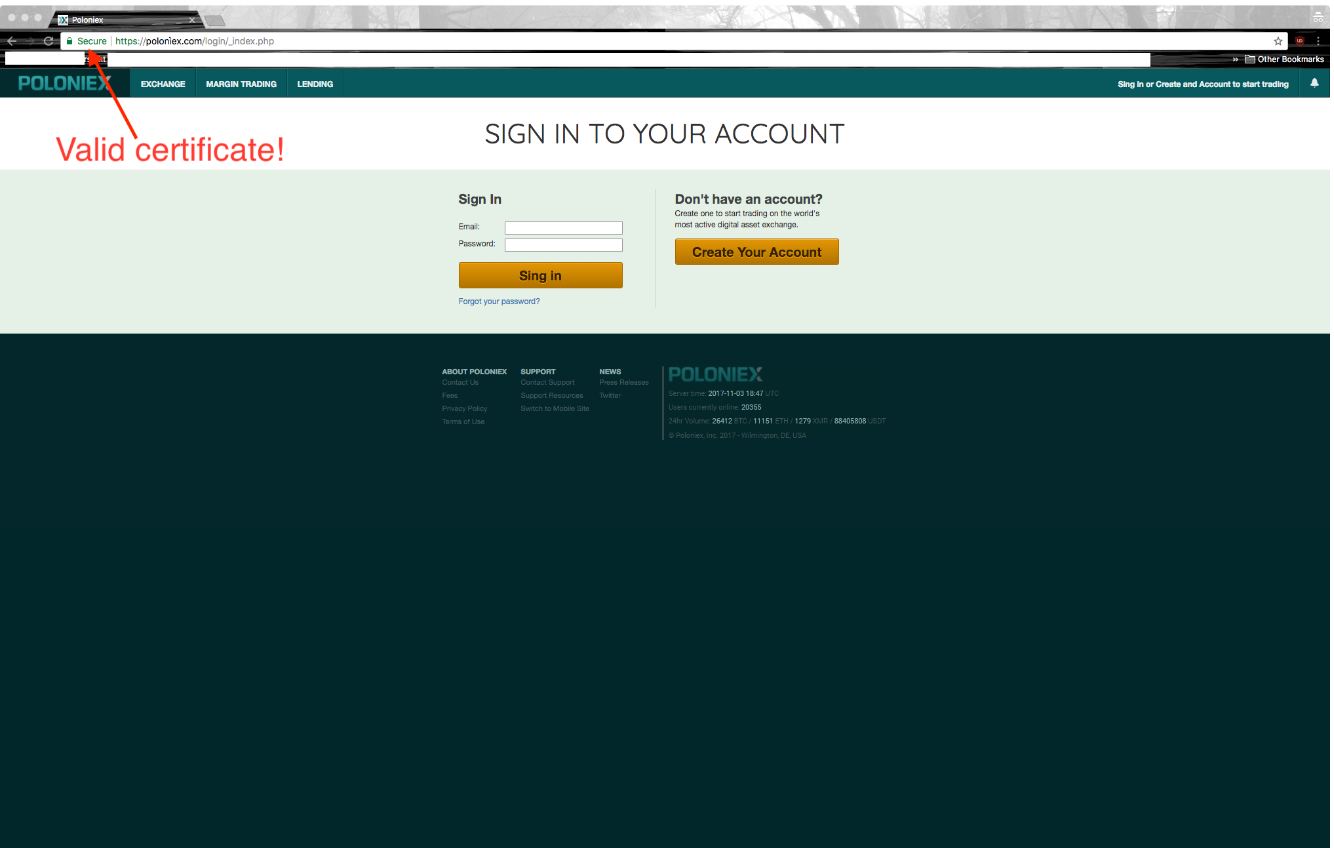Click the orange Sing in button
1334x848 pixels.
[x=540, y=275]
